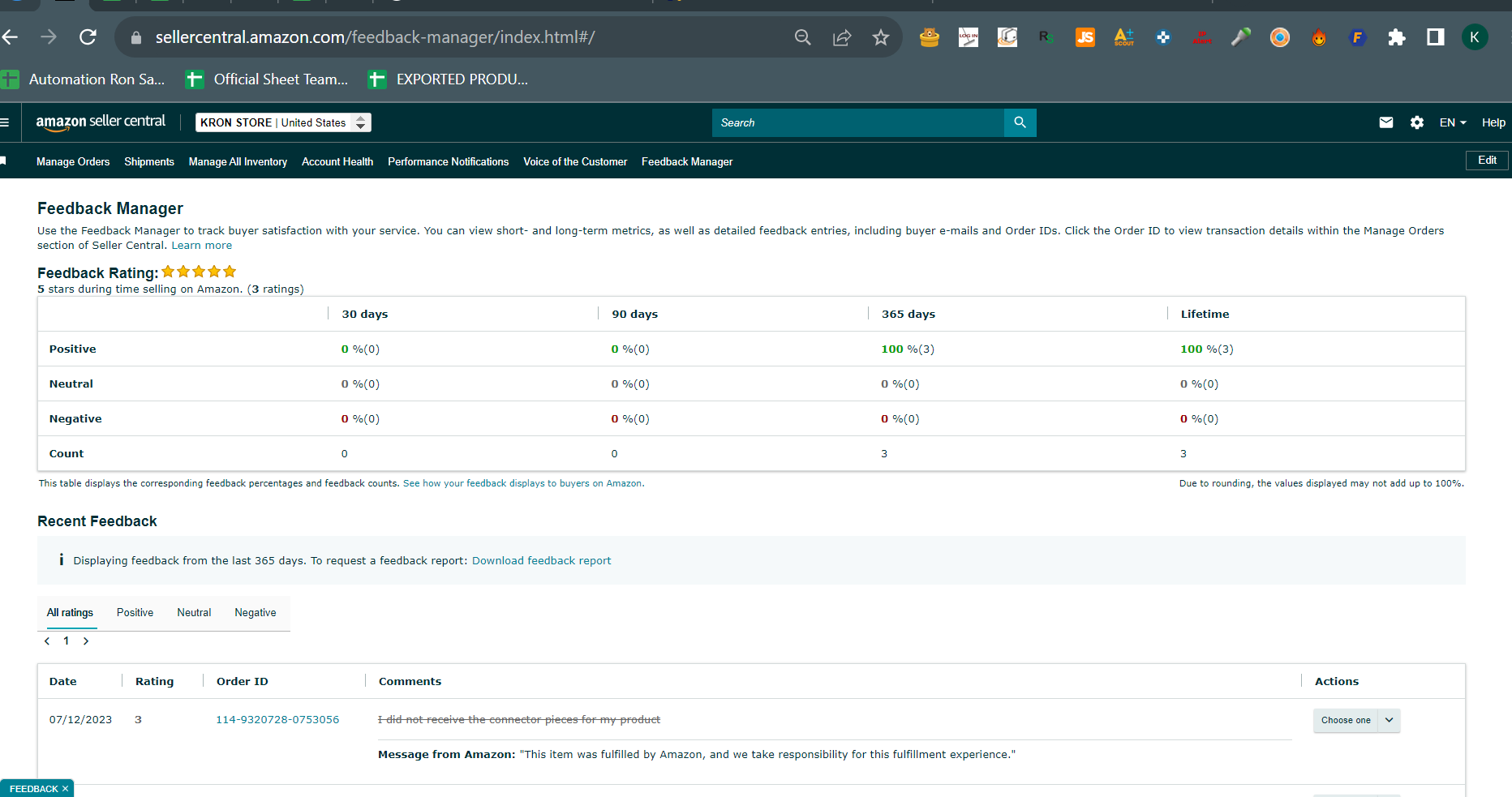
Task: Click into the Seller Central search field
Action: [858, 122]
